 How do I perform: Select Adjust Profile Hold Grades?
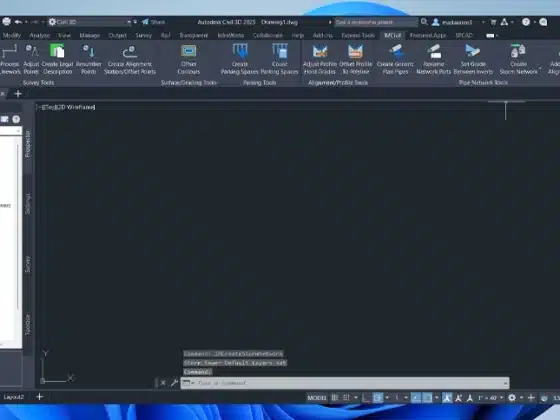tap(320, 59)
